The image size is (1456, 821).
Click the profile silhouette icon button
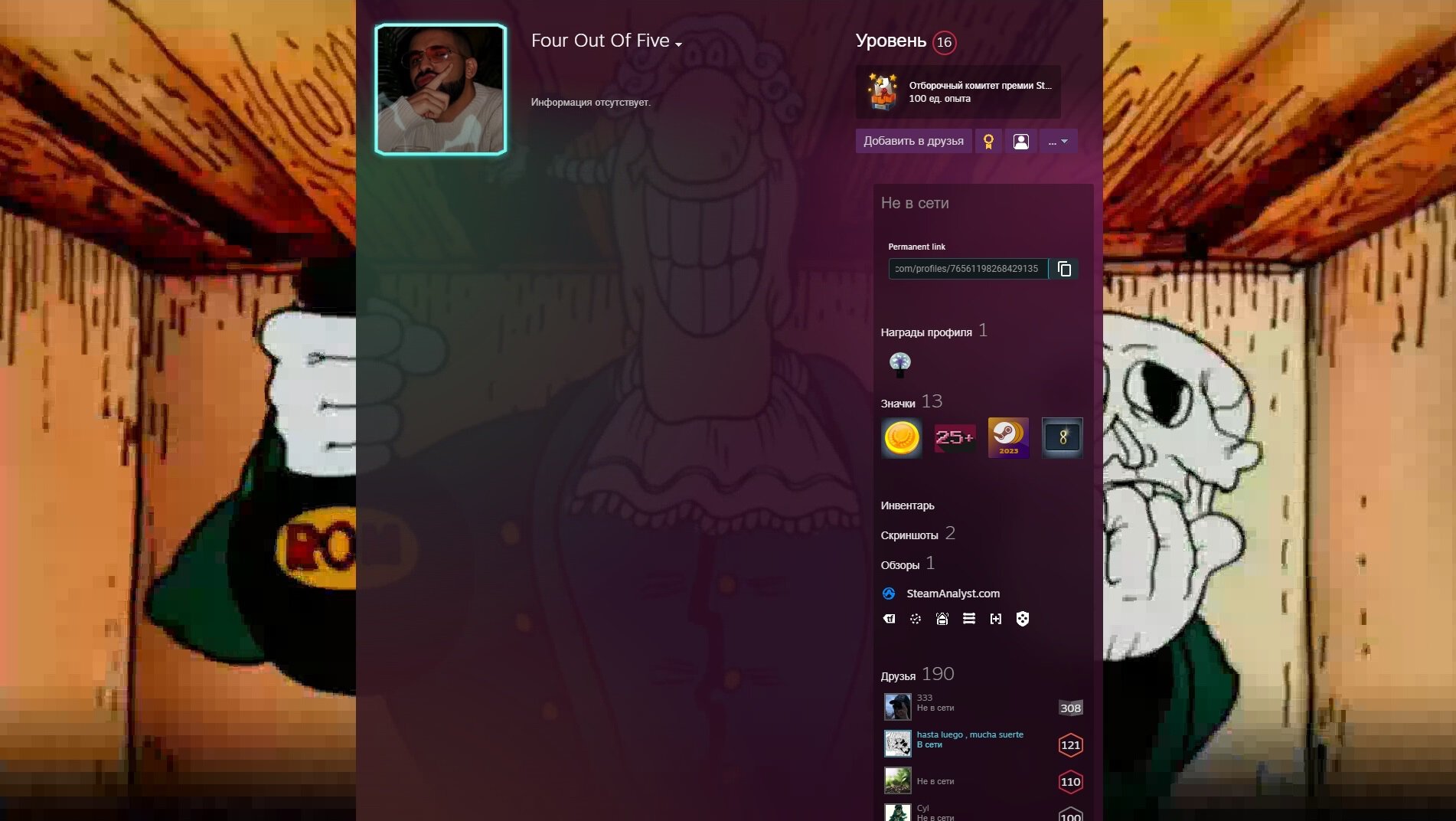pos(1020,141)
